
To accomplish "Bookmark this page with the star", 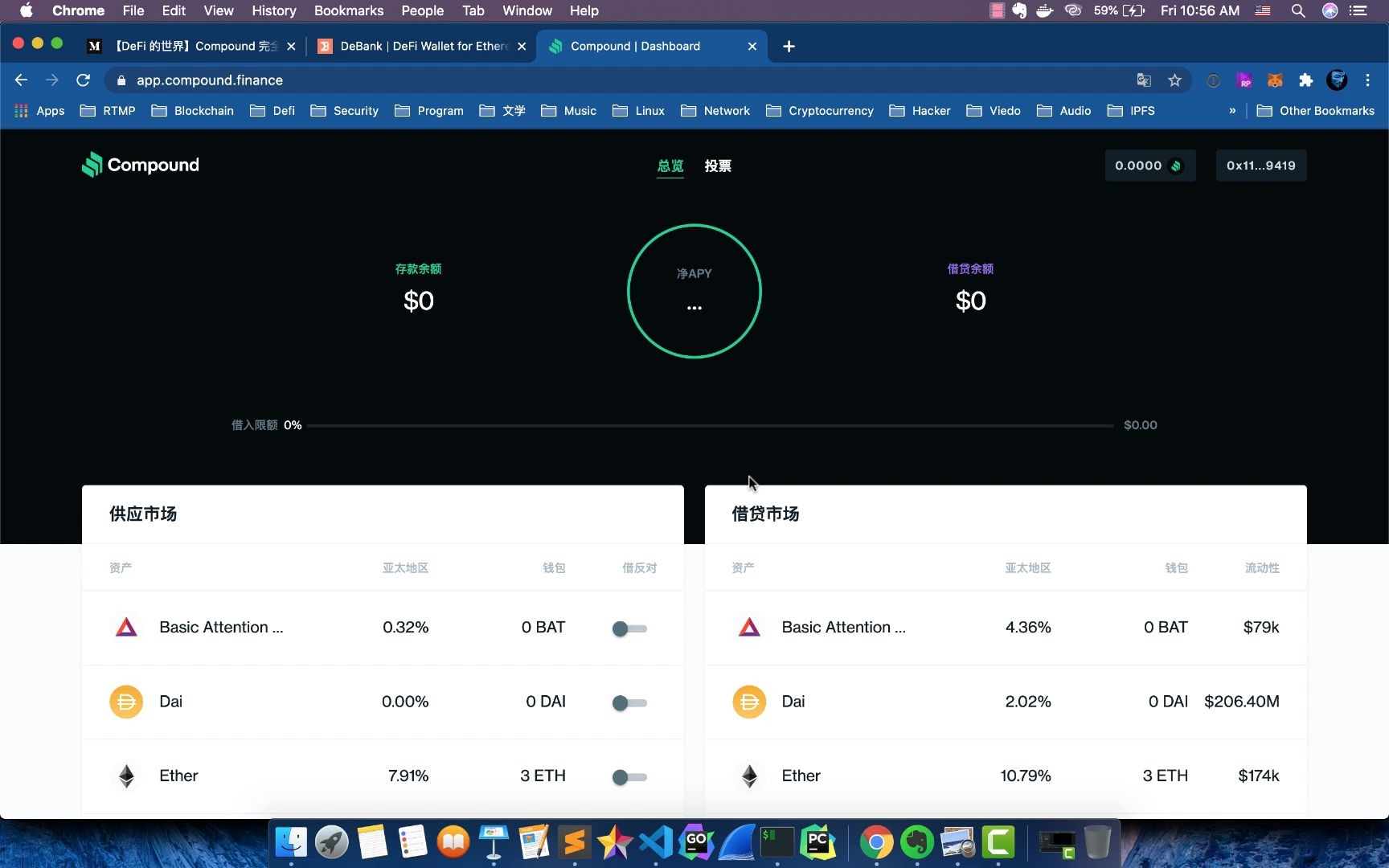I will (x=1174, y=80).
